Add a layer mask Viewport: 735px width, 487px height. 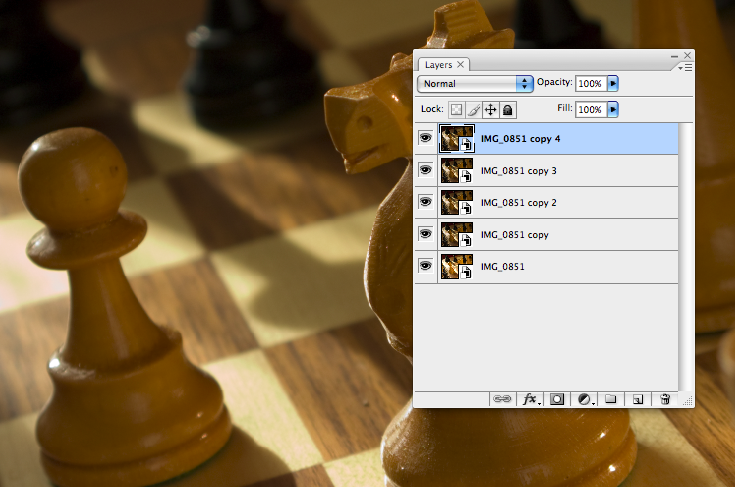(x=557, y=399)
